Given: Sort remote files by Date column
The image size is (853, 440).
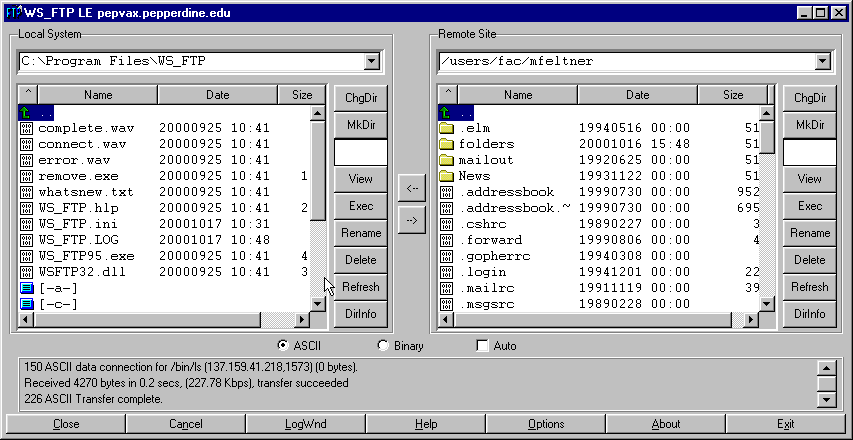Looking at the screenshot, I should click(638, 95).
